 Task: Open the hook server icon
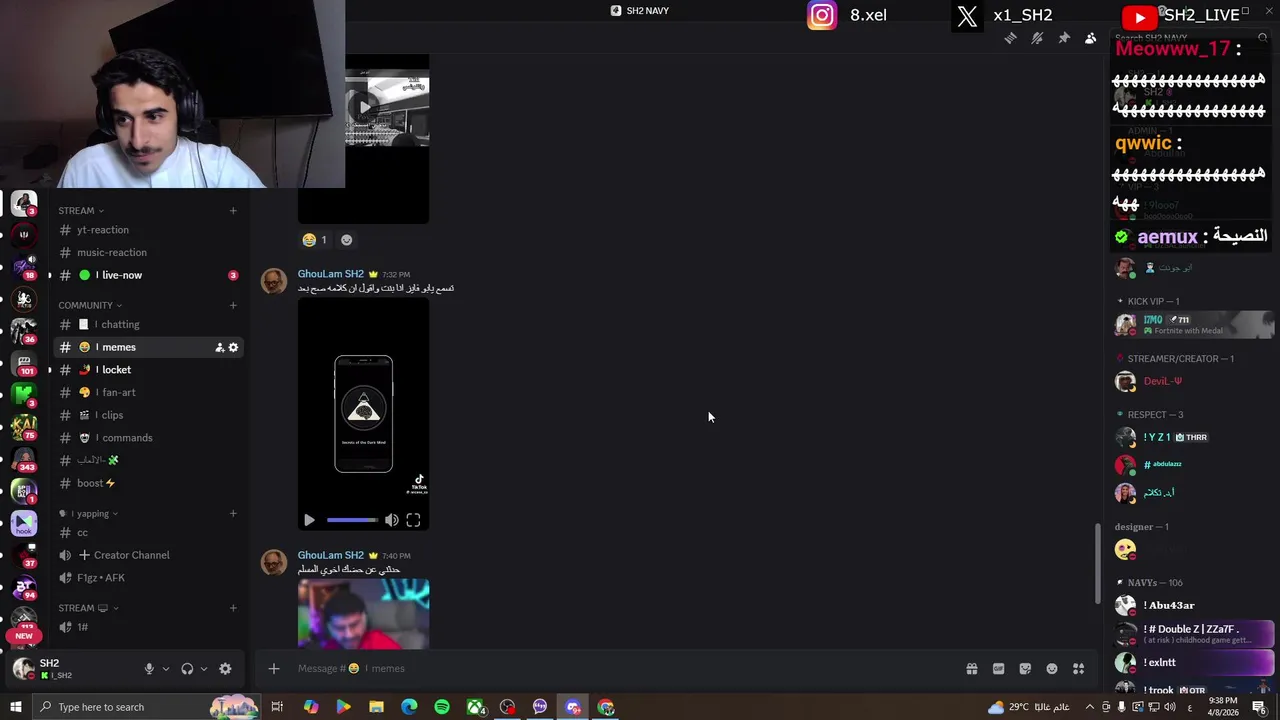[24, 523]
